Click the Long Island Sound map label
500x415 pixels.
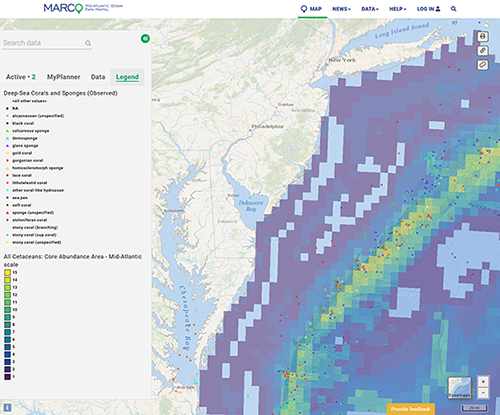click(402, 30)
